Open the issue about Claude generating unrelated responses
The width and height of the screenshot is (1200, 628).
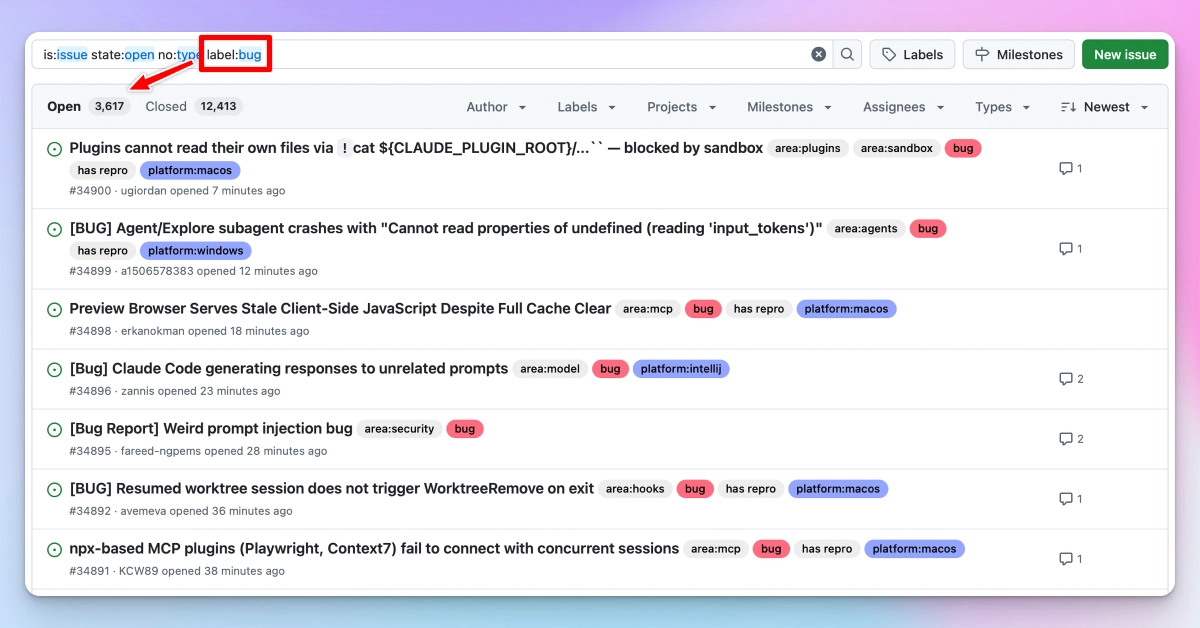coord(287,368)
